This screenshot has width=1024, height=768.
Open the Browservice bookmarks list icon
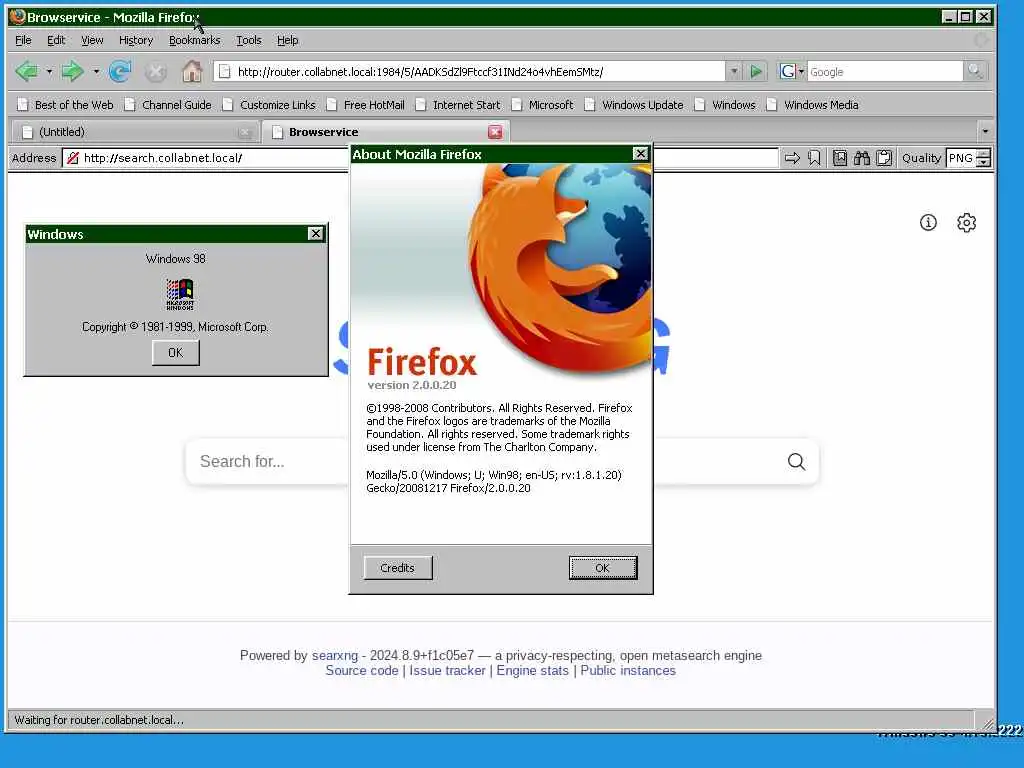(840, 158)
